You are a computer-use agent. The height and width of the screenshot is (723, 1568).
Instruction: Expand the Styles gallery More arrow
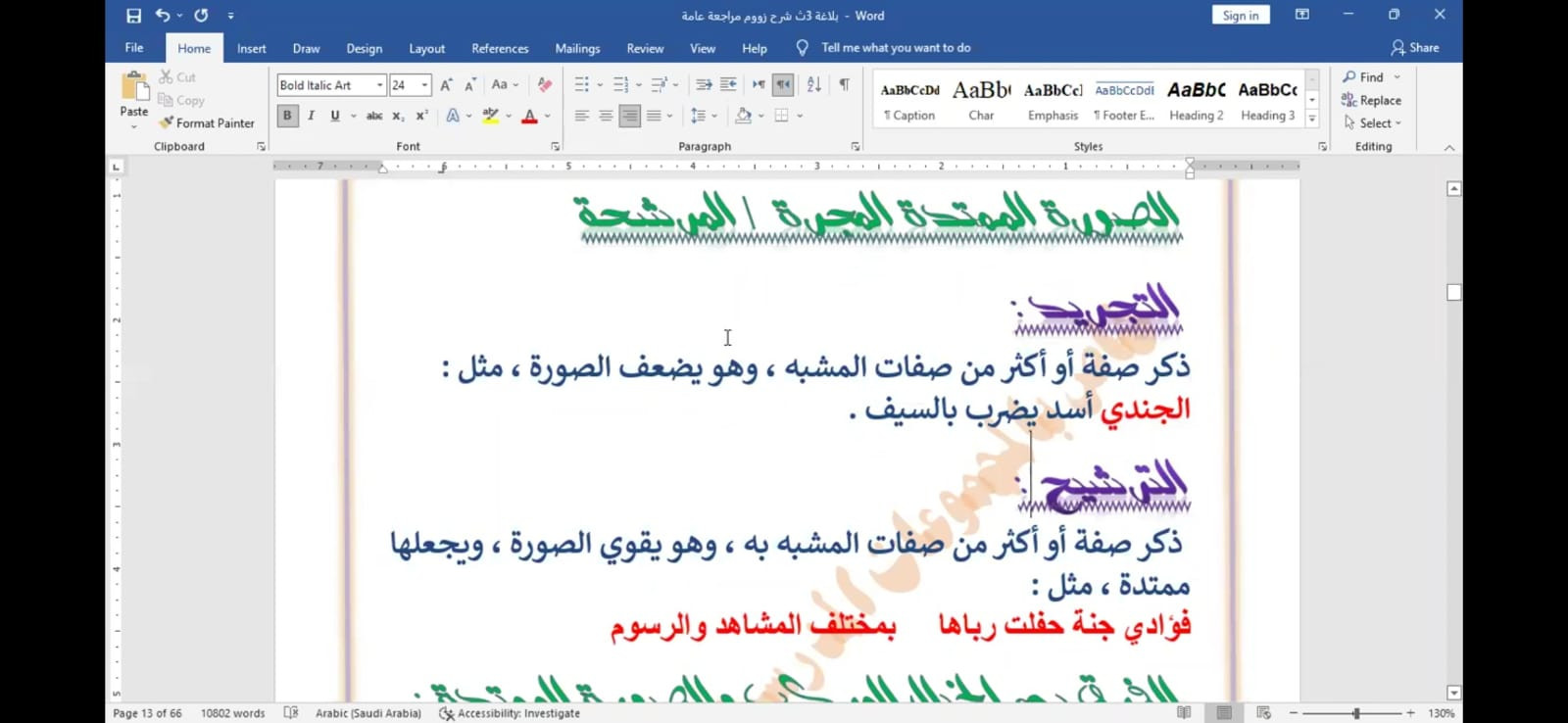pos(1312,119)
